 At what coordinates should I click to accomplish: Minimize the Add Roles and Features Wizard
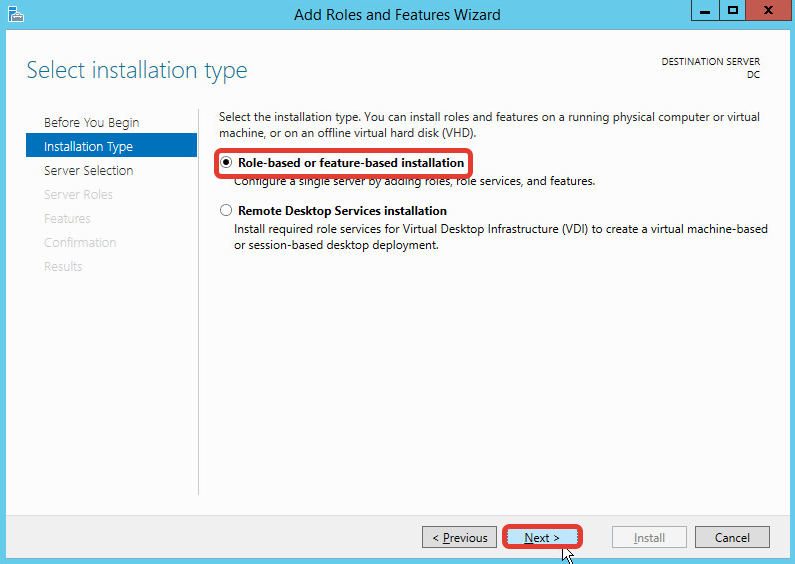click(706, 11)
